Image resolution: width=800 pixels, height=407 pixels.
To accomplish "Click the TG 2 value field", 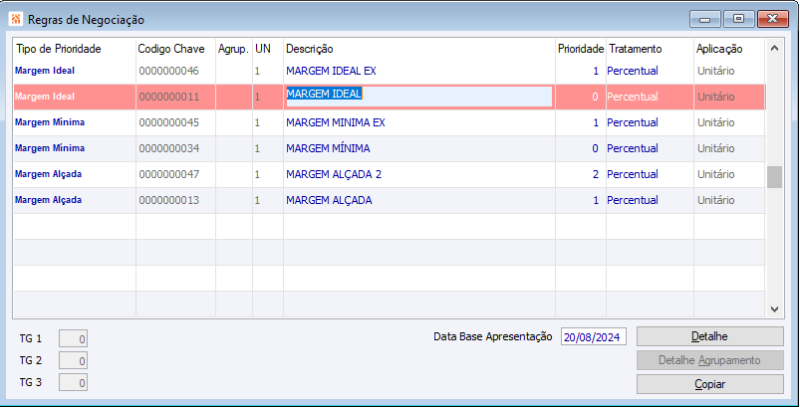I will tap(73, 361).
